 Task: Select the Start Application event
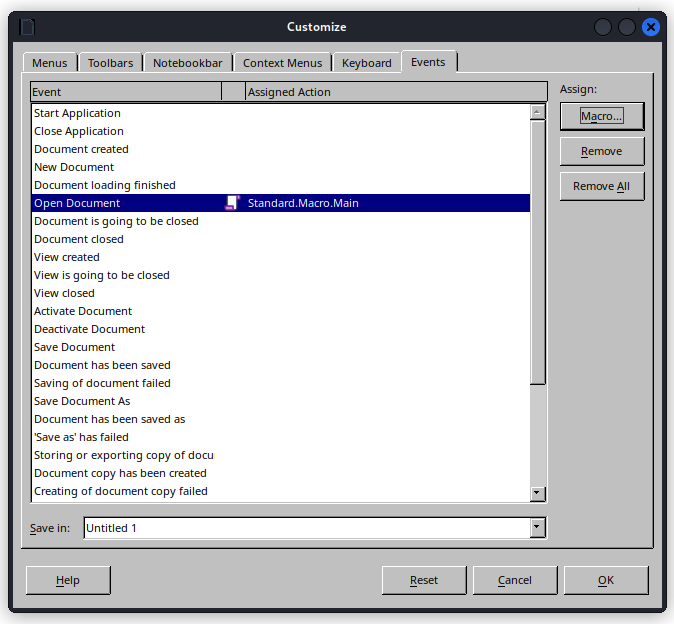click(77, 113)
